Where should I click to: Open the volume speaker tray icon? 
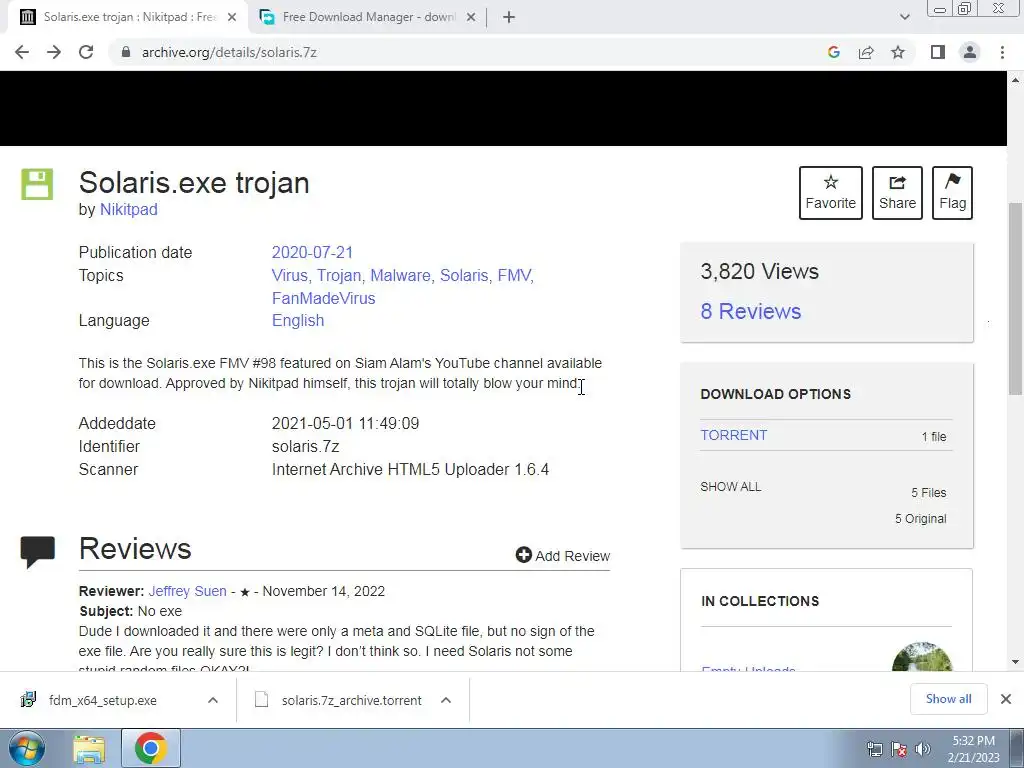pyautogui.click(x=923, y=749)
